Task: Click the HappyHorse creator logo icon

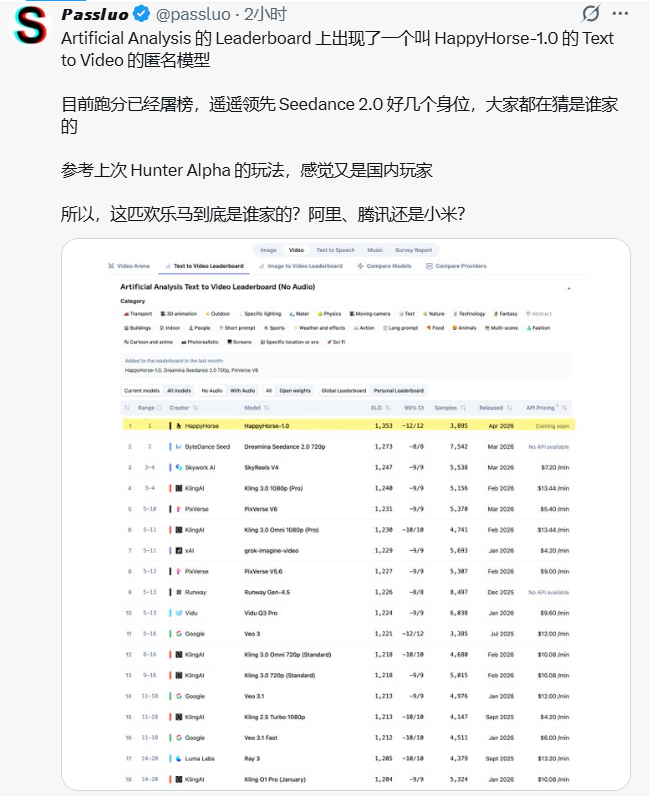Action: pos(179,425)
